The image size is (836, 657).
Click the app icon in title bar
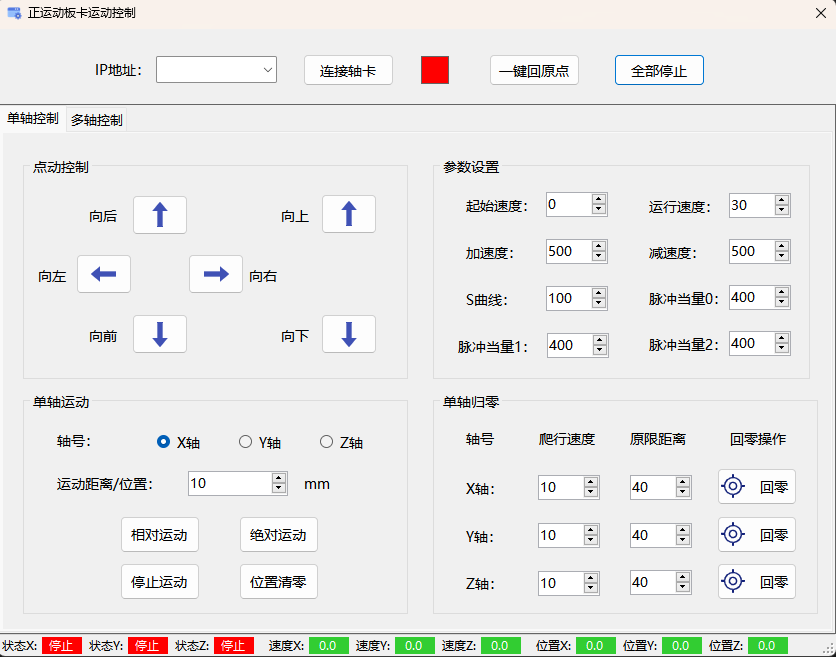[x=14, y=13]
